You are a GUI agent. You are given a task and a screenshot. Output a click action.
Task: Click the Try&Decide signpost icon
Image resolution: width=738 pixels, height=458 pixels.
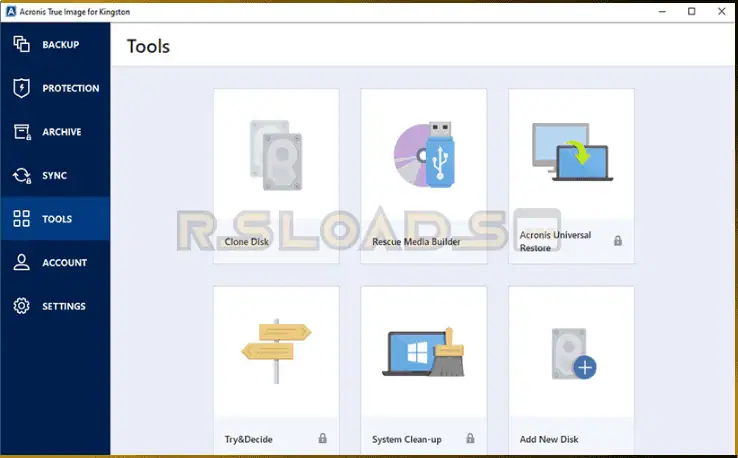(276, 351)
